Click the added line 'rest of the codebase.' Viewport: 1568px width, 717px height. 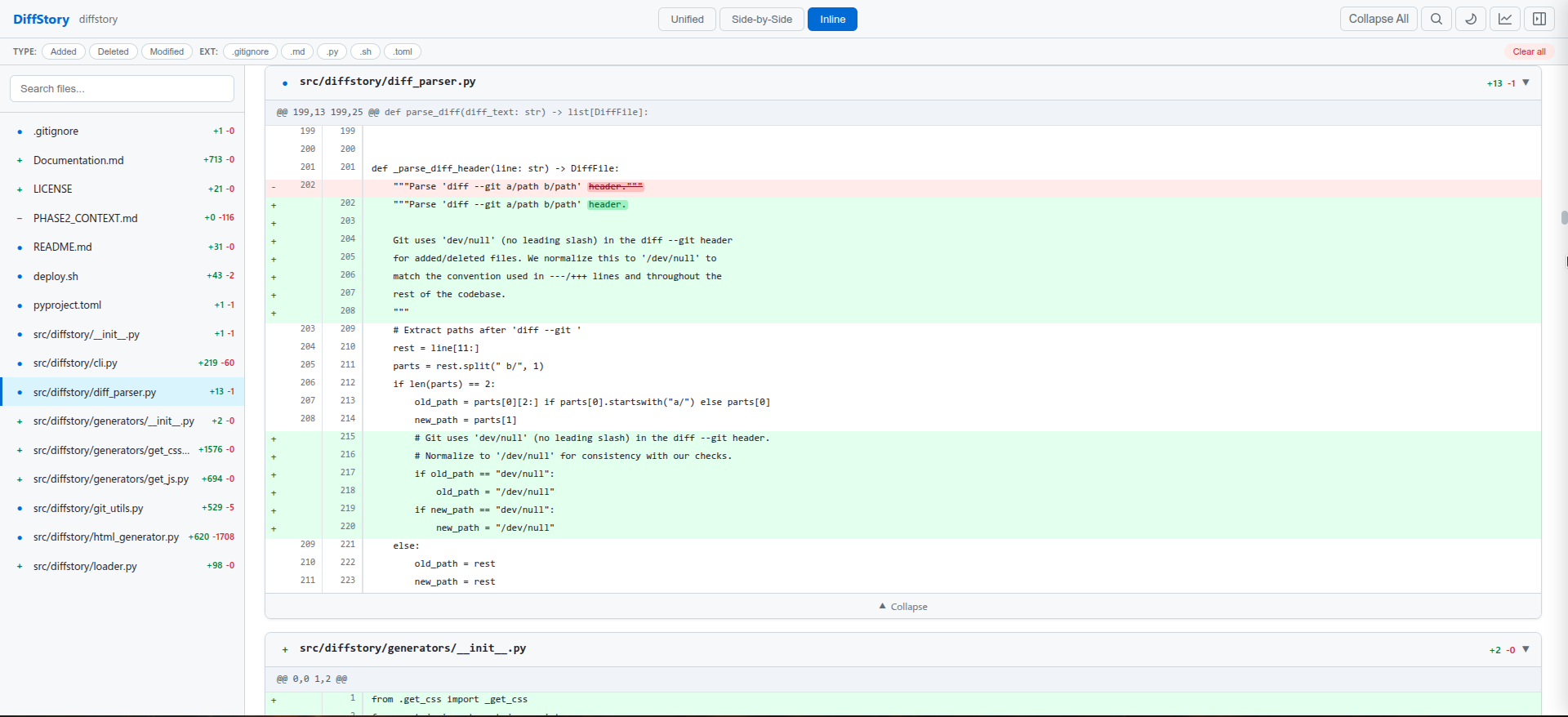pos(902,295)
